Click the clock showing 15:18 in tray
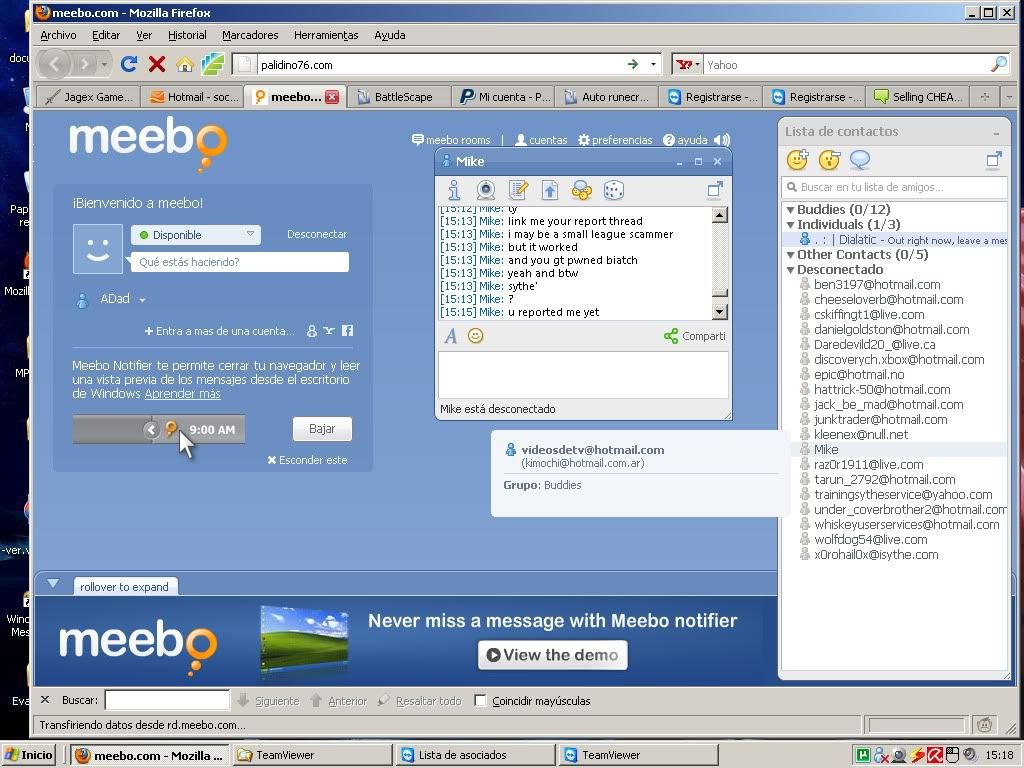Viewport: 1024px width, 768px height. point(1000,755)
